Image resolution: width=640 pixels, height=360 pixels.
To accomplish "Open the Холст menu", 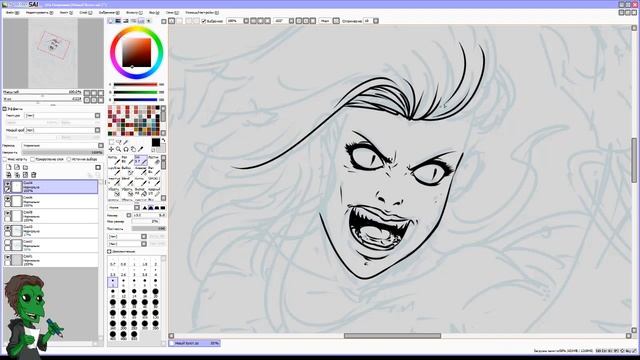I will 66,13.
